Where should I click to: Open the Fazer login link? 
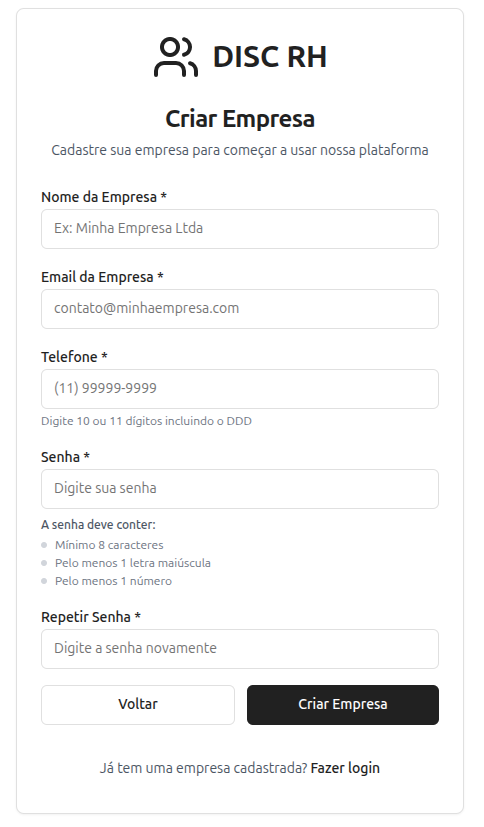pyautogui.click(x=345, y=768)
